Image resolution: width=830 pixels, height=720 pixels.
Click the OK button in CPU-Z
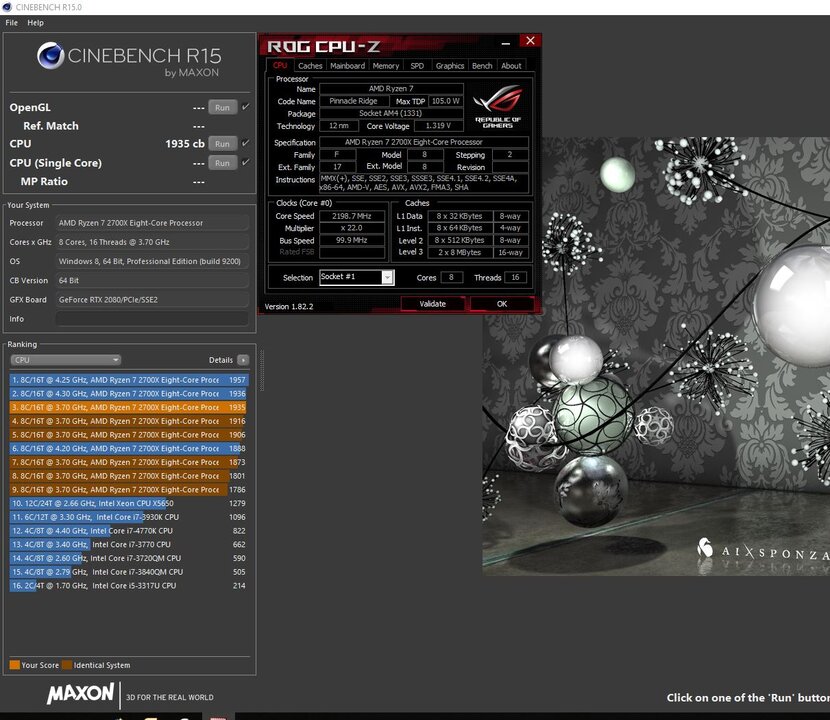pos(502,304)
